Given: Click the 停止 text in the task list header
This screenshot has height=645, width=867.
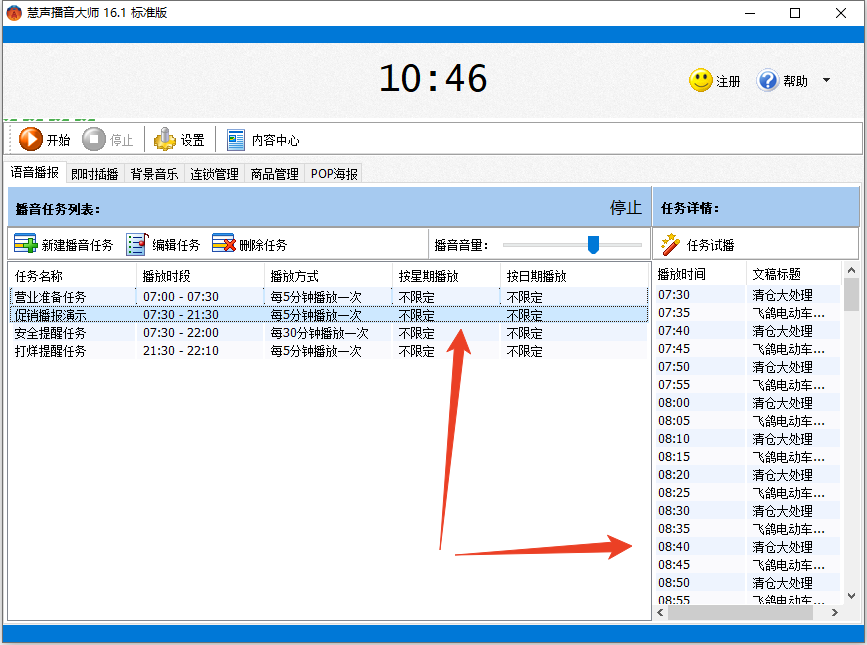Looking at the screenshot, I should (625, 207).
